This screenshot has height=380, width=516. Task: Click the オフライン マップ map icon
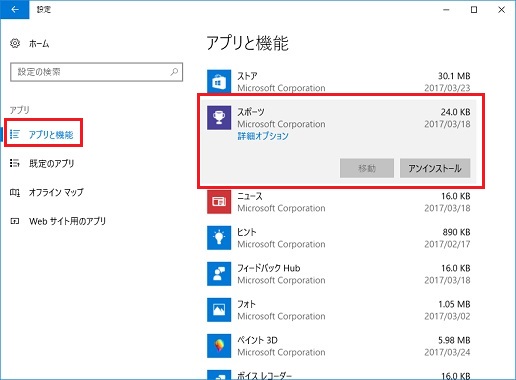pos(15,192)
